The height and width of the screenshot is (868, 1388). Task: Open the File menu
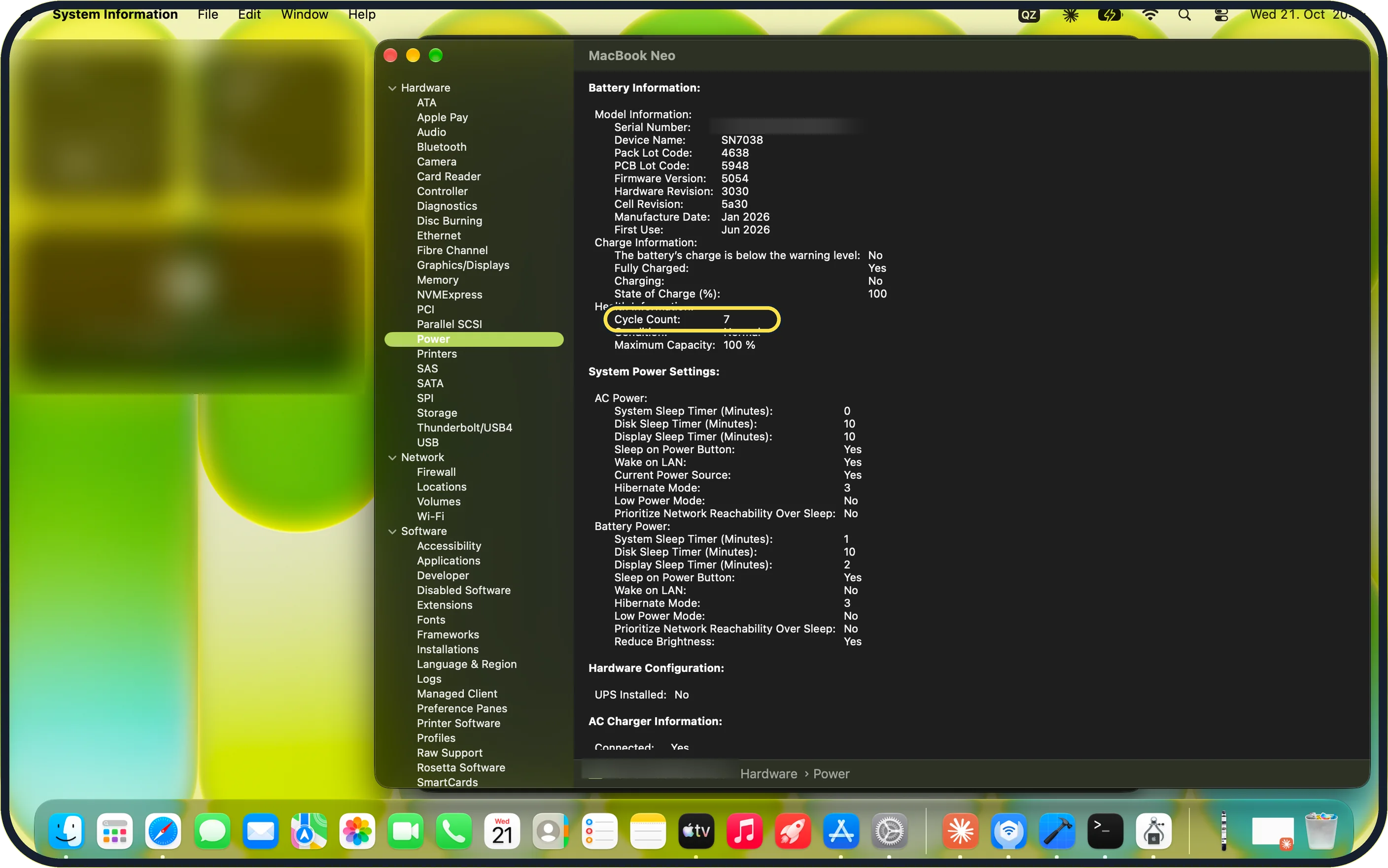pos(208,14)
